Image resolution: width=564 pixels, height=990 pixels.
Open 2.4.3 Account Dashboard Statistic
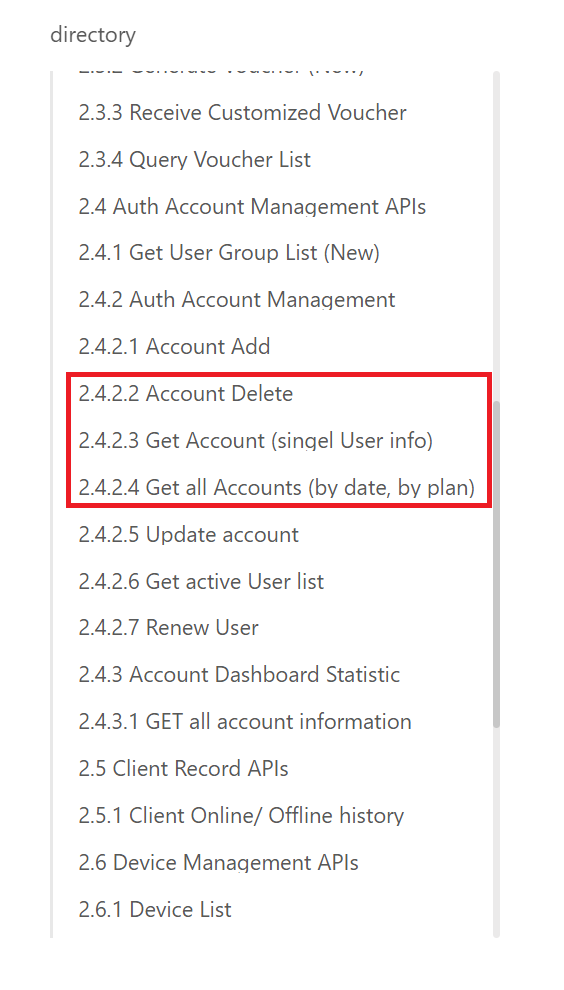pyautogui.click(x=239, y=674)
